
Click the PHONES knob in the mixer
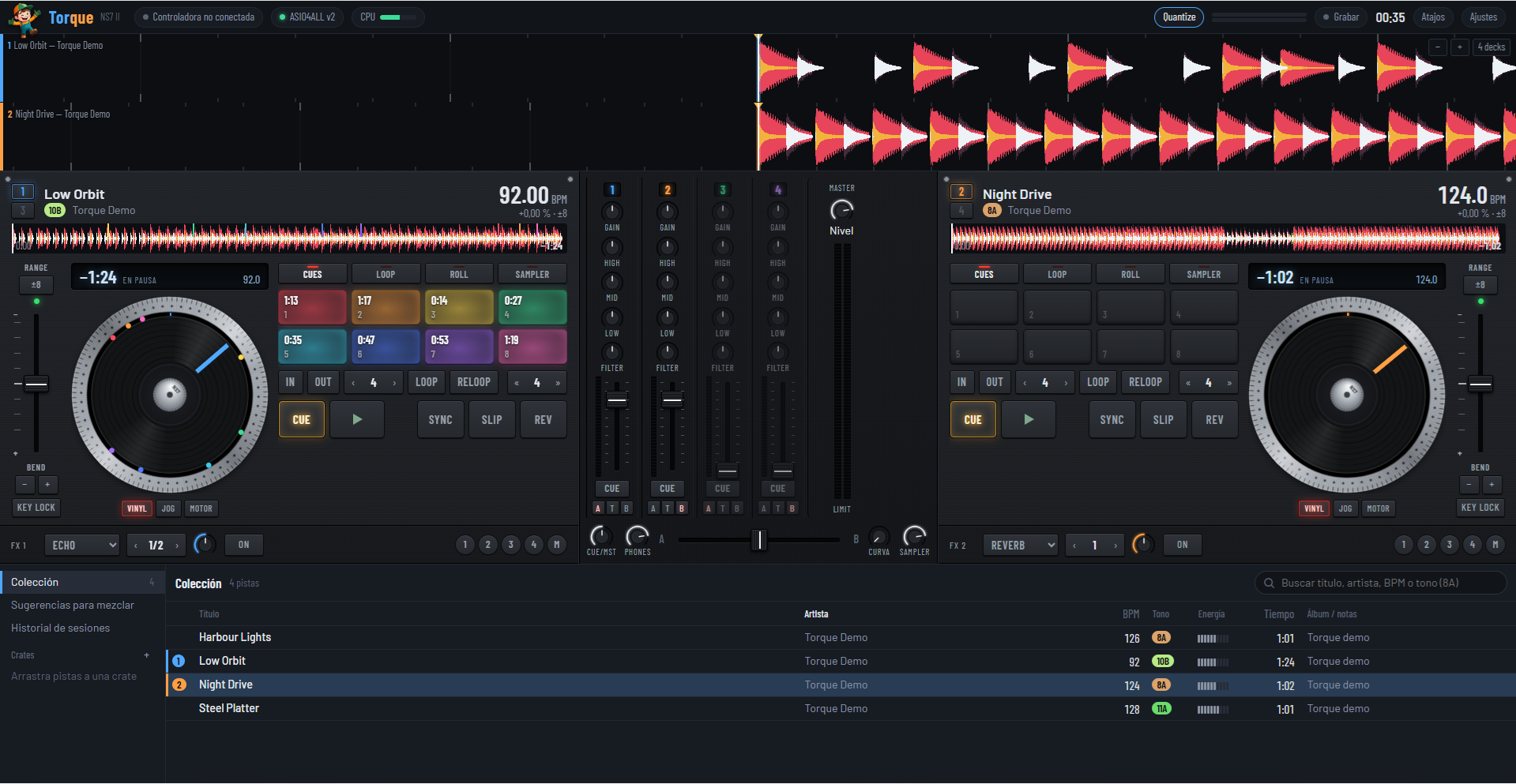pos(637,536)
